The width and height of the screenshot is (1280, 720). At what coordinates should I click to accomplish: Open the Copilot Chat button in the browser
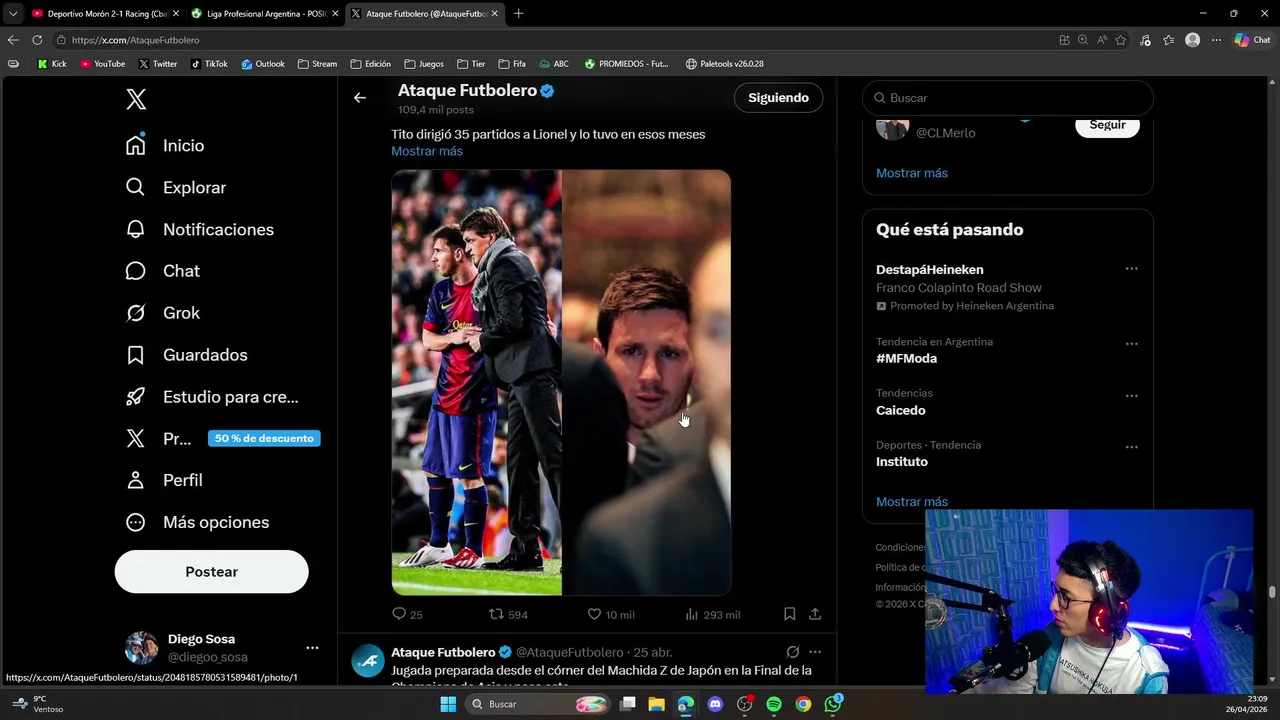click(x=1252, y=40)
